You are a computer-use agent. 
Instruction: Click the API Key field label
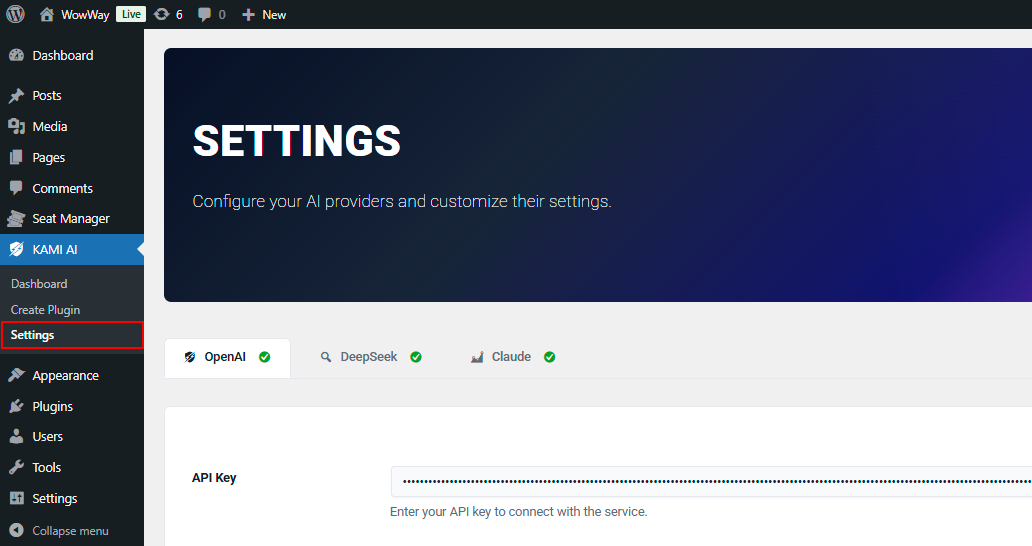point(214,478)
